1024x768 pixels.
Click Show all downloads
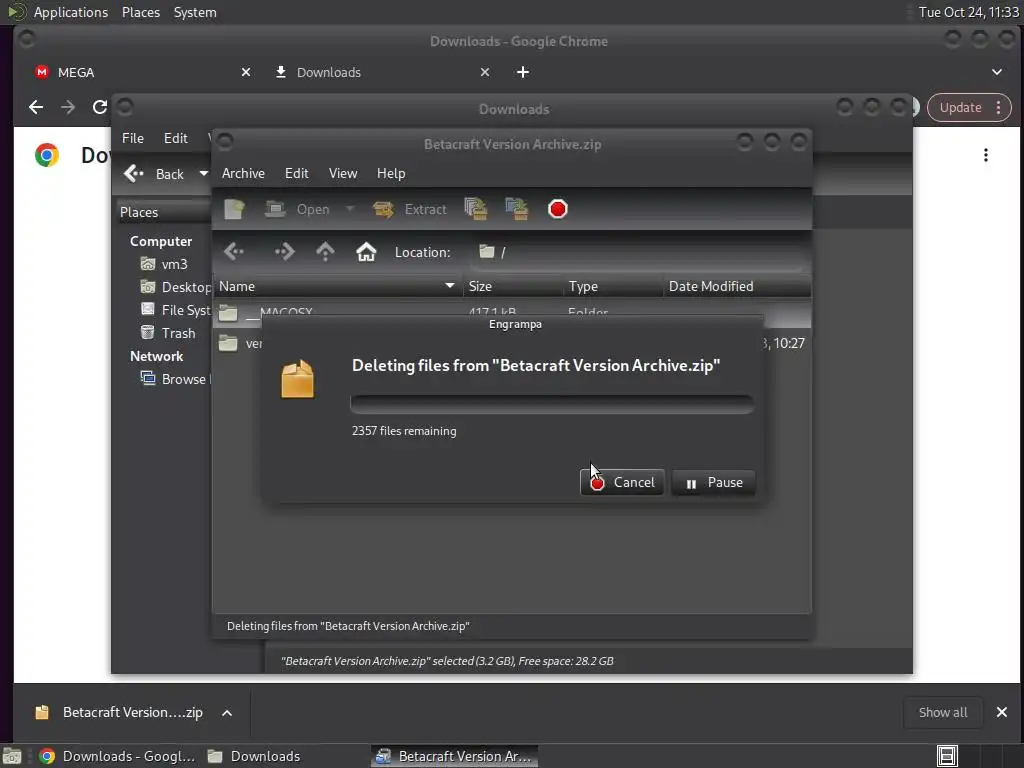coord(942,712)
